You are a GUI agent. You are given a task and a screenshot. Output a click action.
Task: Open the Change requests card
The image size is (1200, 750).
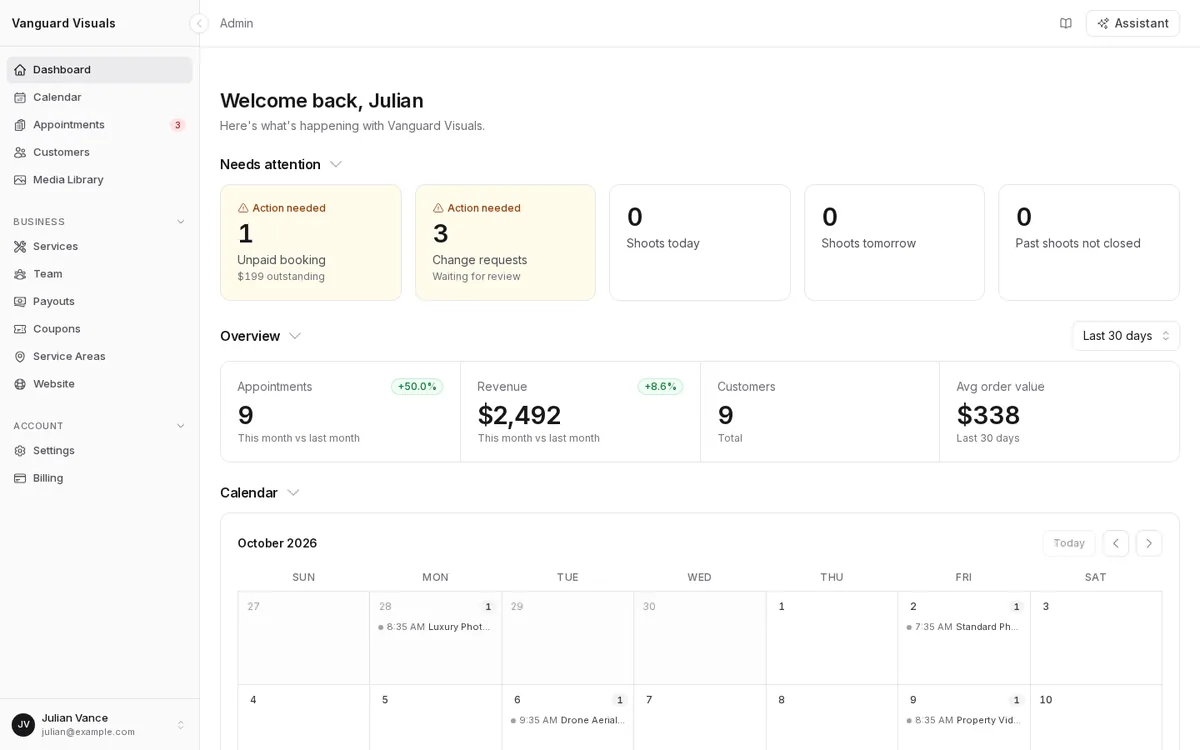505,243
